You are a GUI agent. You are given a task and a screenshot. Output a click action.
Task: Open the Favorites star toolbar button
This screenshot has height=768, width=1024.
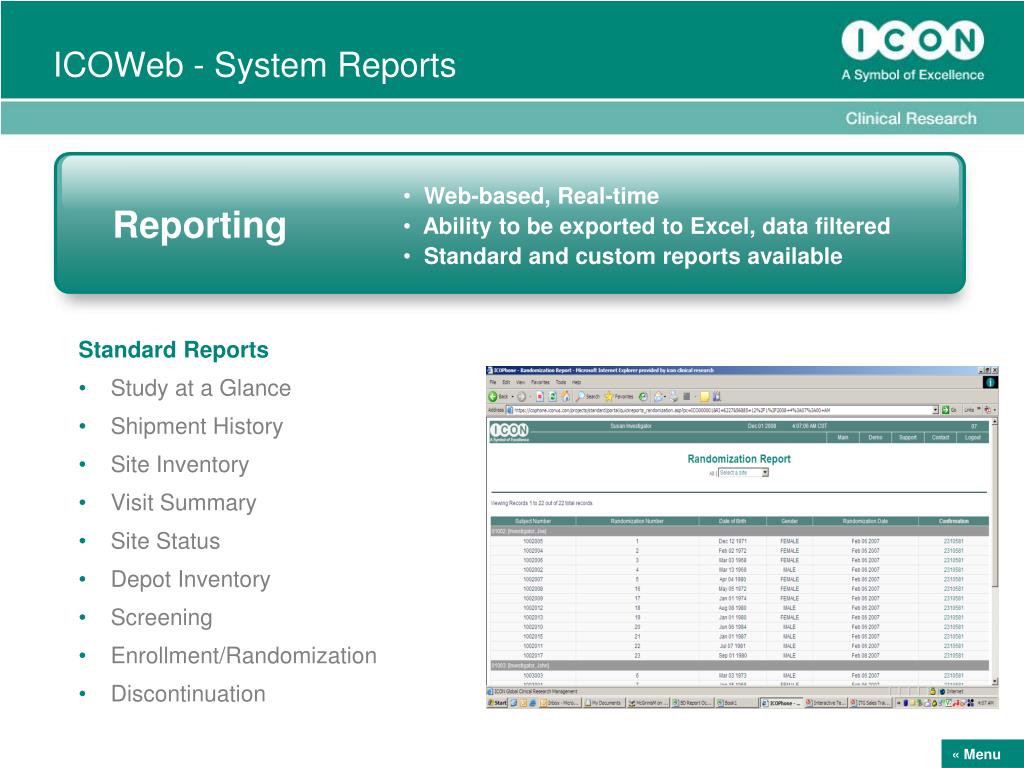pyautogui.click(x=619, y=396)
